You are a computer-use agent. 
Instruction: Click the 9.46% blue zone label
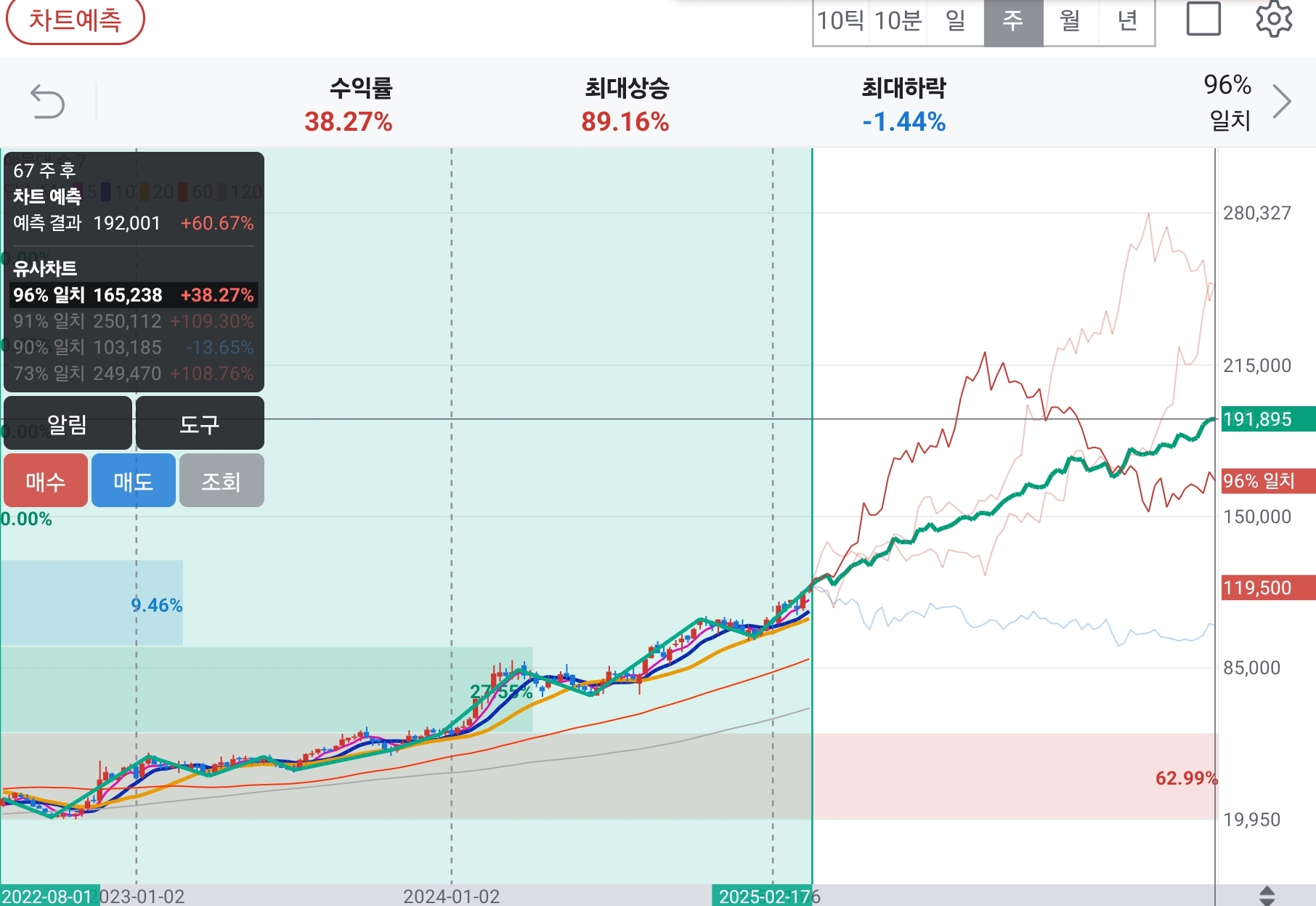point(157,605)
